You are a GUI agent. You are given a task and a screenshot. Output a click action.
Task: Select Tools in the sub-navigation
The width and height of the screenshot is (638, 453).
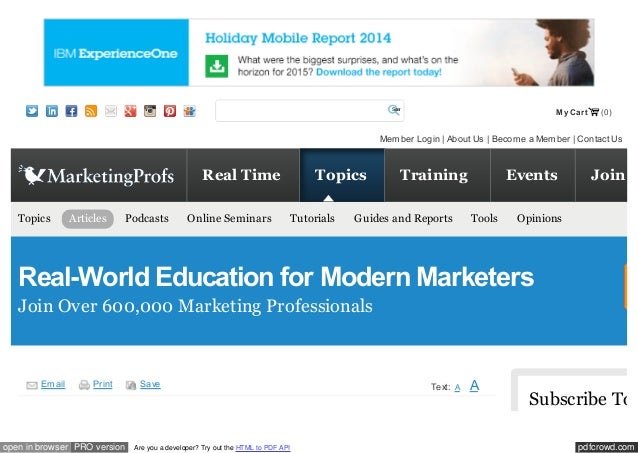pos(484,219)
